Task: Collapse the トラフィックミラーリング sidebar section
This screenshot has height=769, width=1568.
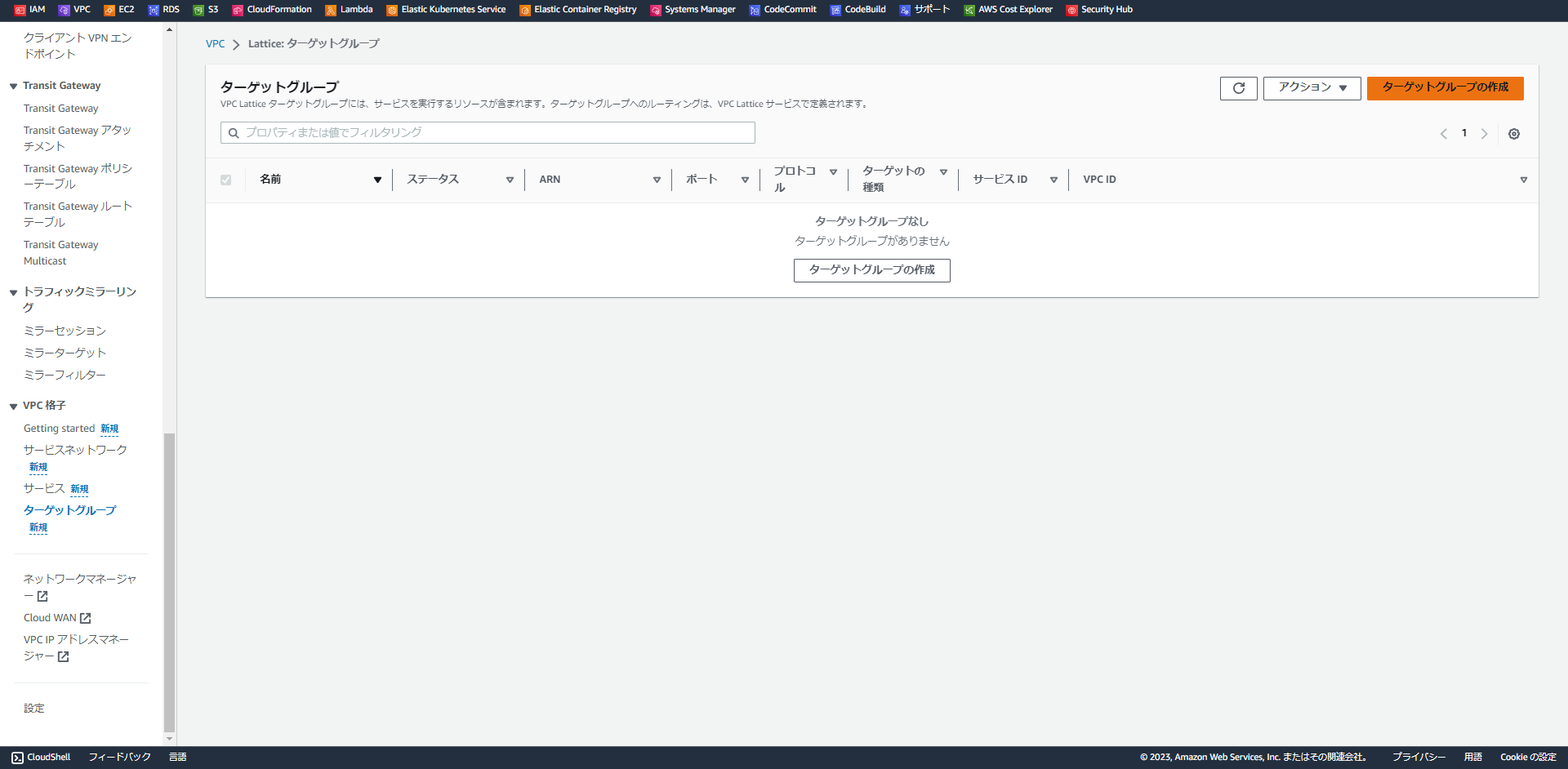Action: [x=13, y=292]
